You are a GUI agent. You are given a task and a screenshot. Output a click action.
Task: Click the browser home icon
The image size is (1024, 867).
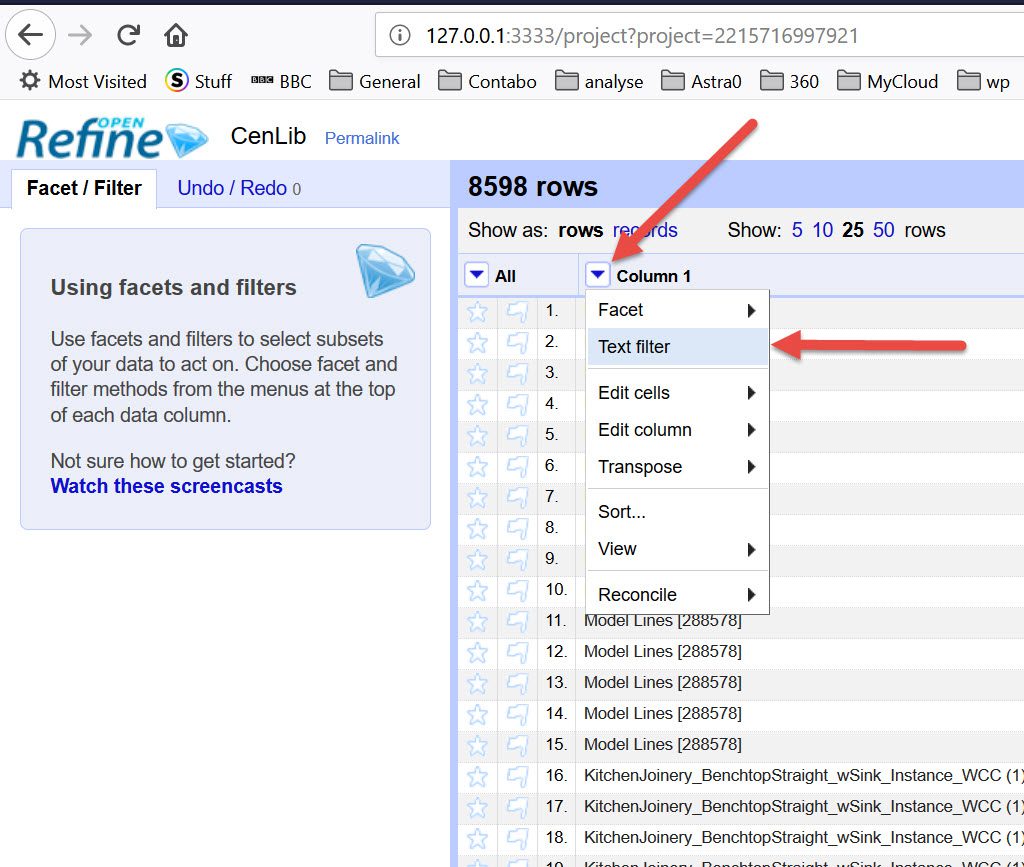(176, 36)
